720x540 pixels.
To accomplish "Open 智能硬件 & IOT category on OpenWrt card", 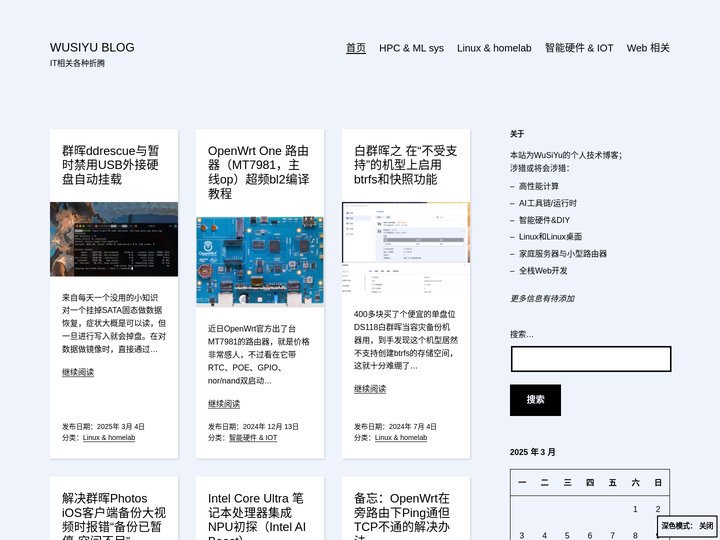I will tap(253, 438).
